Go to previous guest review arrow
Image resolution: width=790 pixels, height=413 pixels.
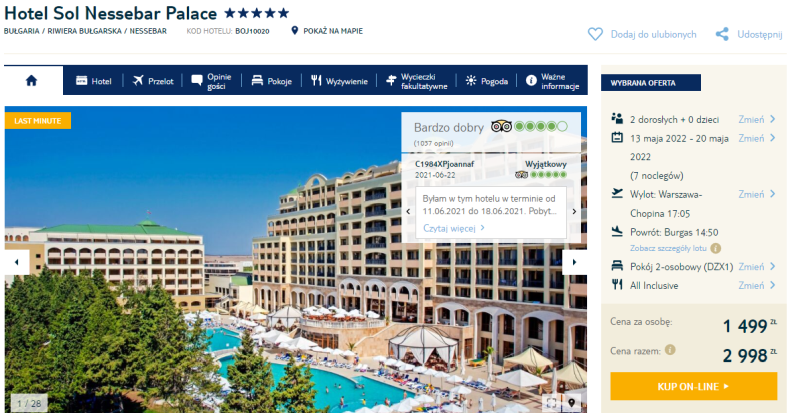click(x=408, y=212)
